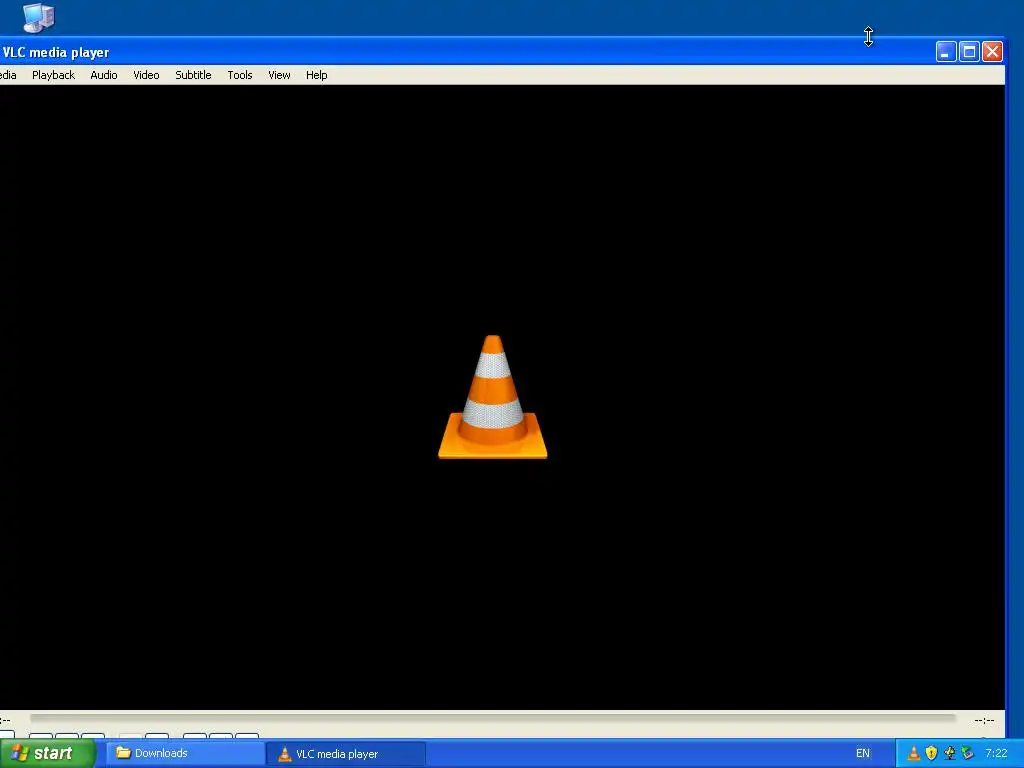This screenshot has width=1024, height=768.
Task: Open the yellow security shield tray alert
Action: 931,753
